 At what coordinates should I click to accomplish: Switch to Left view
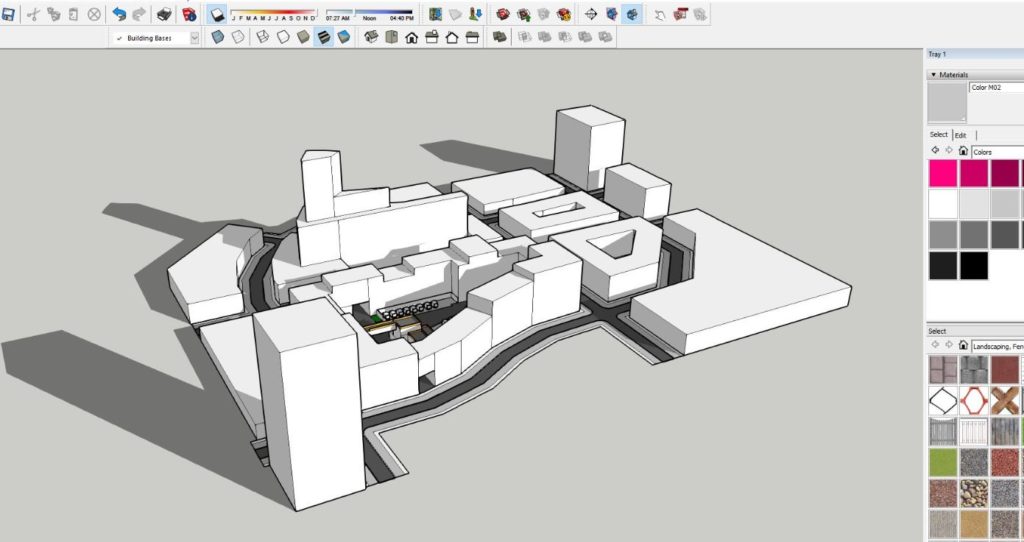pos(472,37)
